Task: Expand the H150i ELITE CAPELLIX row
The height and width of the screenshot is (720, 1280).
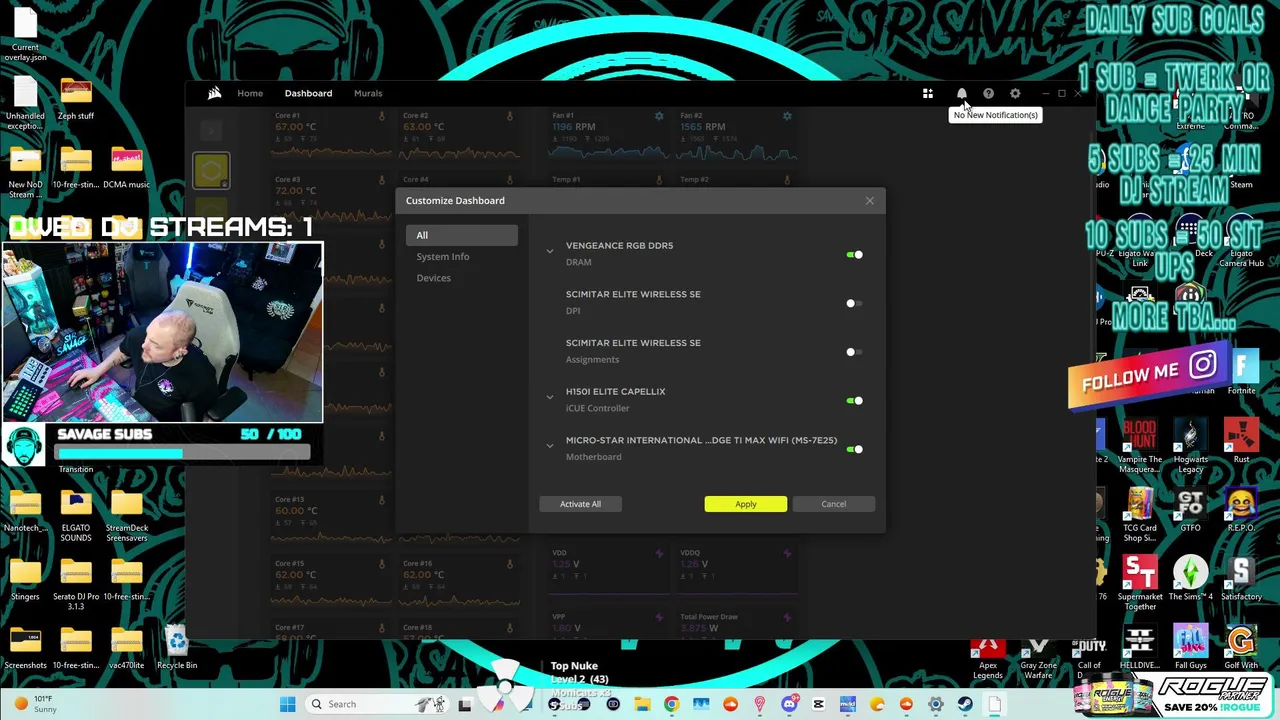Action: (550, 397)
